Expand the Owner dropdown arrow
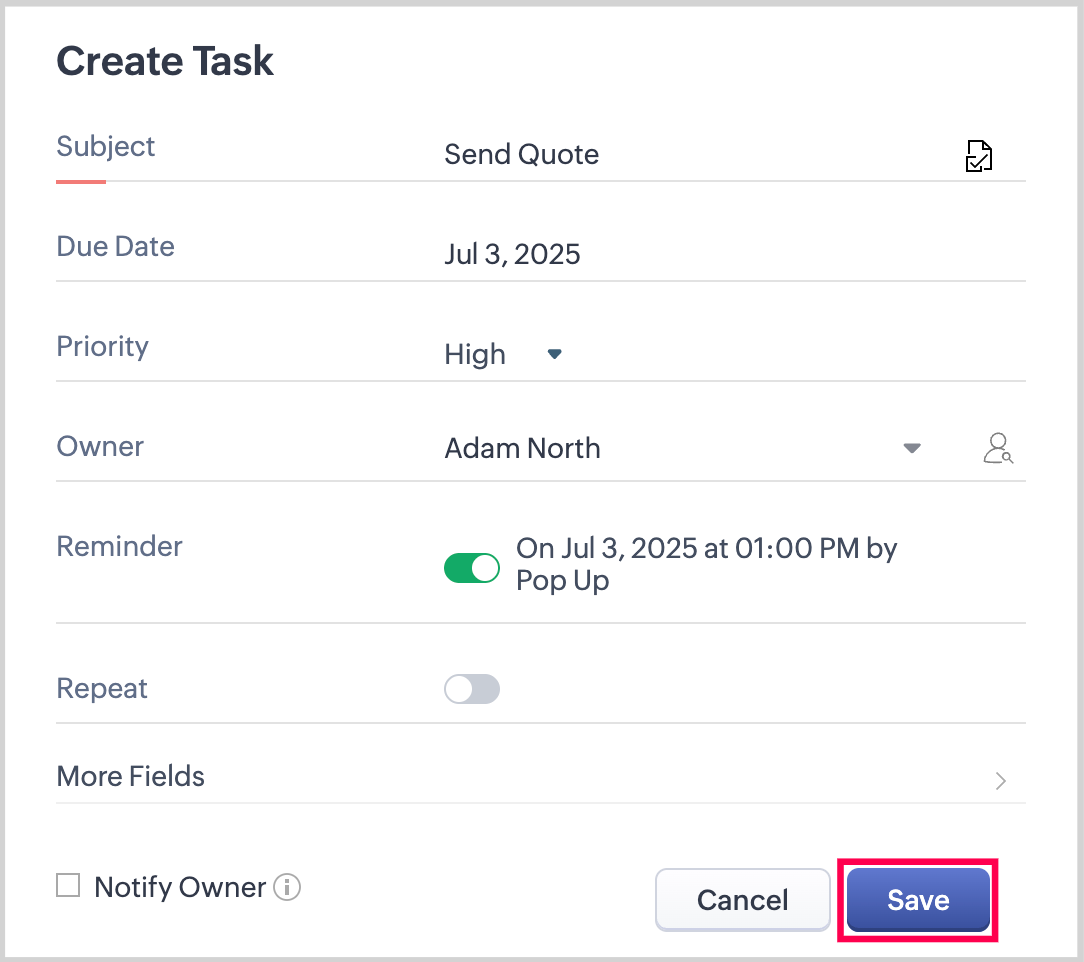This screenshot has width=1084, height=962. tap(911, 448)
